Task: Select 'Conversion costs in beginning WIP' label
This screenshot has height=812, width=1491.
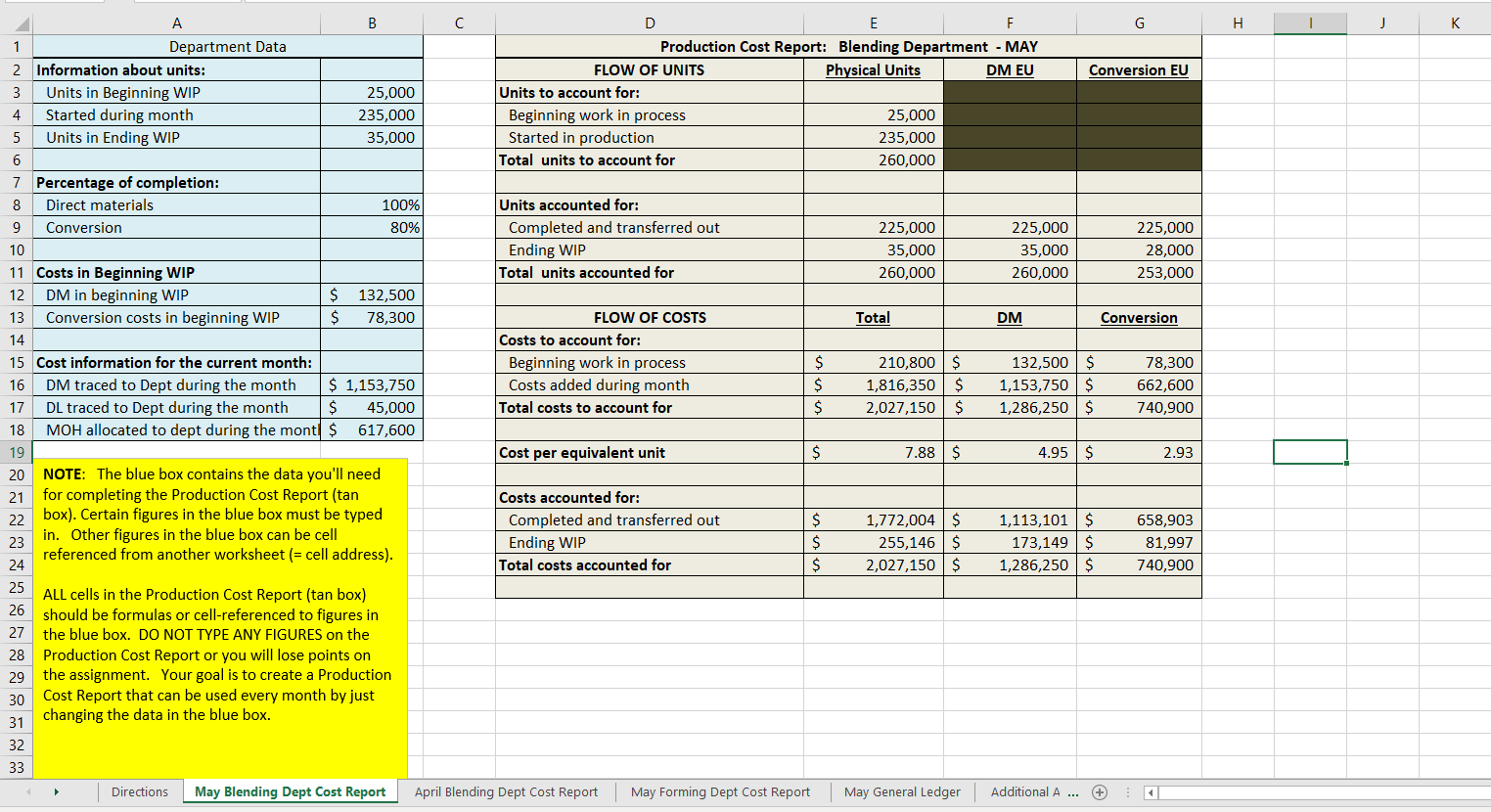Action: [176, 317]
